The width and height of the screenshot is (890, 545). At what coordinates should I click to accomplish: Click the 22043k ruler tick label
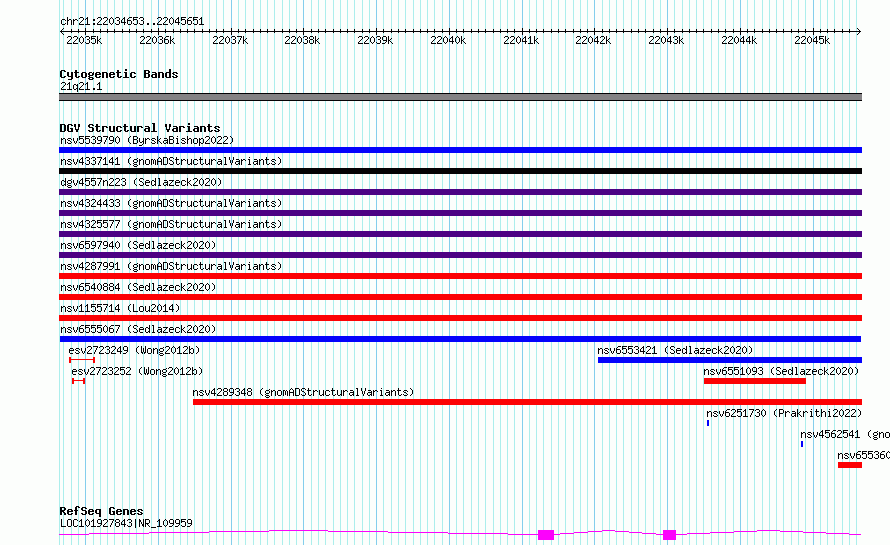tap(666, 40)
